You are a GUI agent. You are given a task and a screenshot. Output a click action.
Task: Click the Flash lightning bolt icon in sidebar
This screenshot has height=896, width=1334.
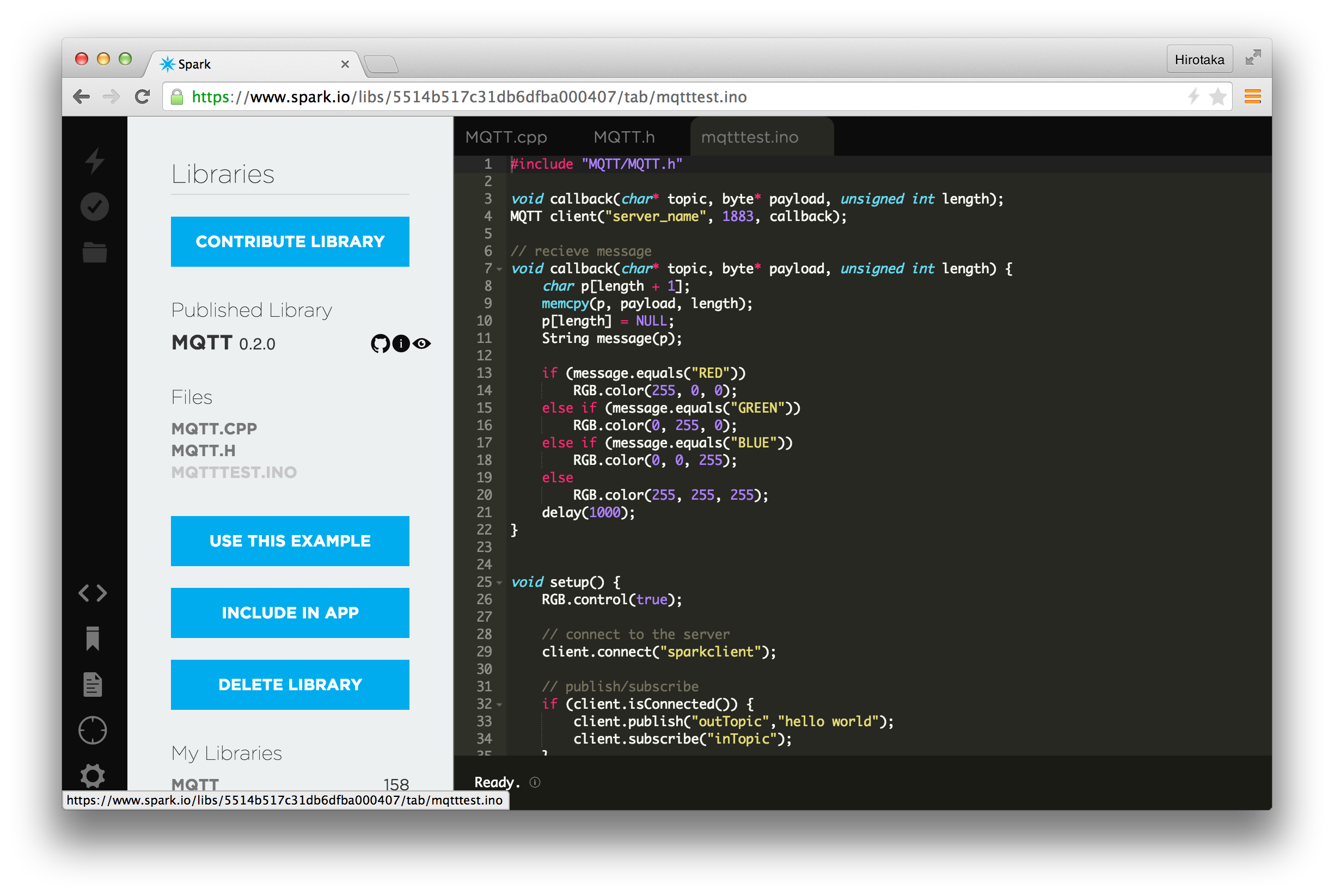click(x=94, y=161)
